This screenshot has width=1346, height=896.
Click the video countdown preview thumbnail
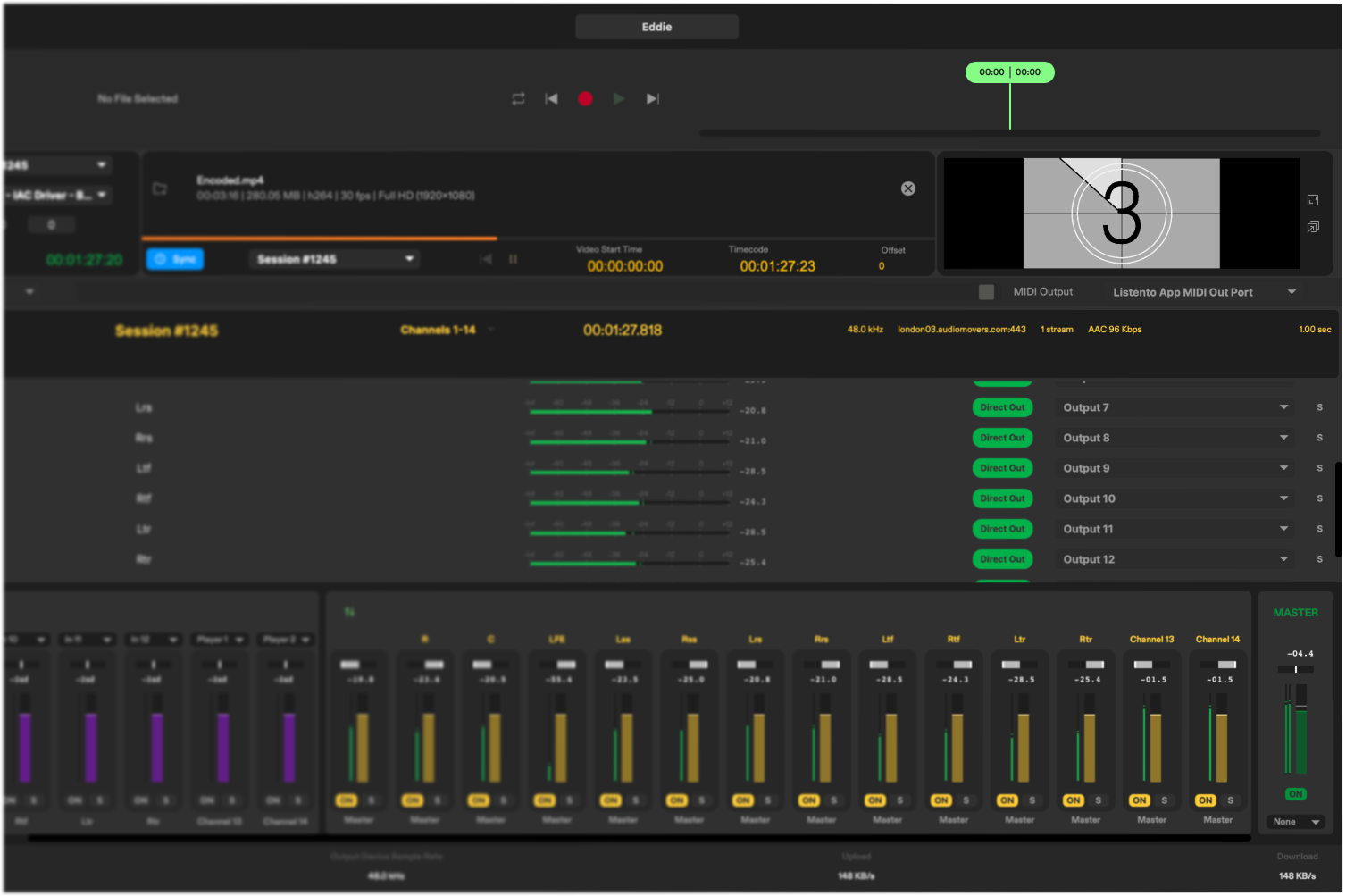[1121, 214]
